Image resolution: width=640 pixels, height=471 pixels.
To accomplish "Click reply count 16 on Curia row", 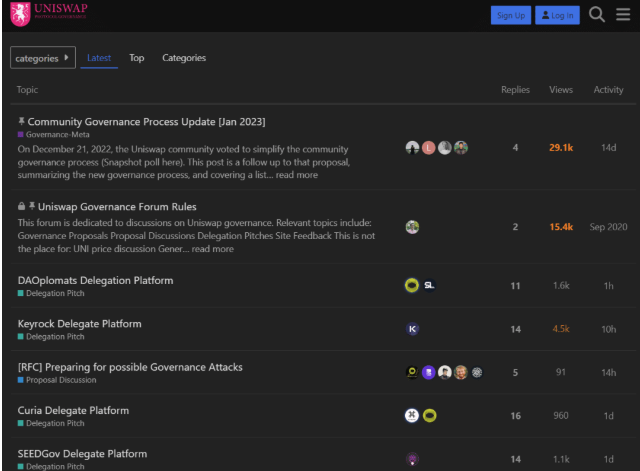I will (x=515, y=416).
